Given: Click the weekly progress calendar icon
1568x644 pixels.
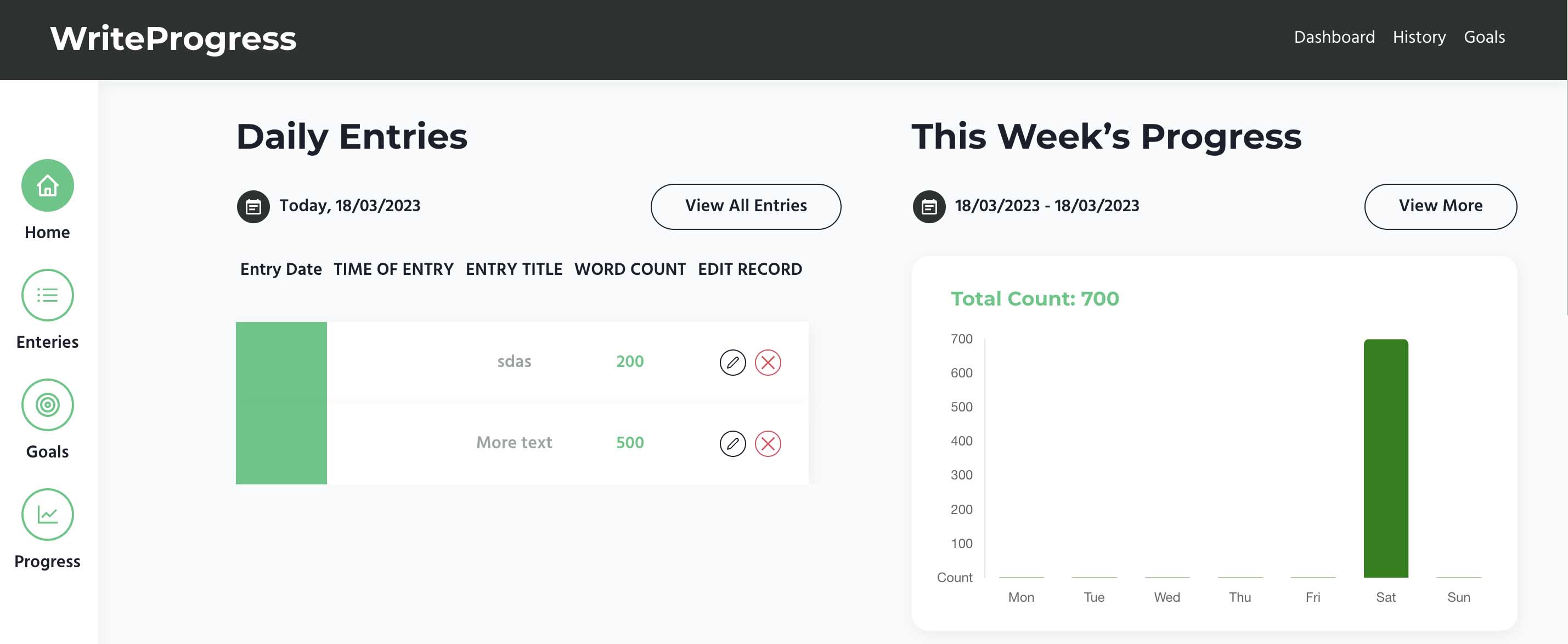Looking at the screenshot, I should click(929, 207).
